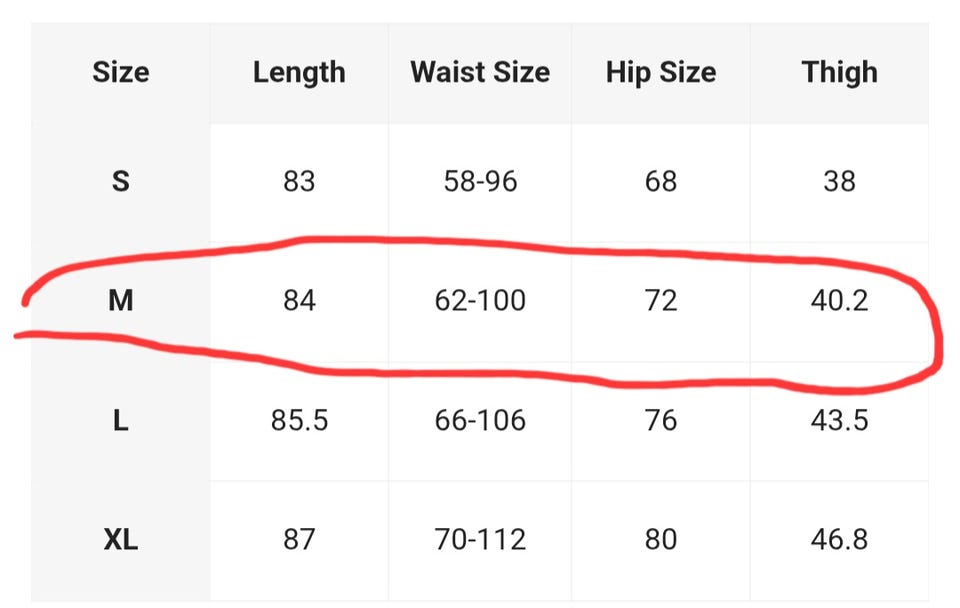Click the Size column header
The image size is (960, 608).
pyautogui.click(x=120, y=73)
